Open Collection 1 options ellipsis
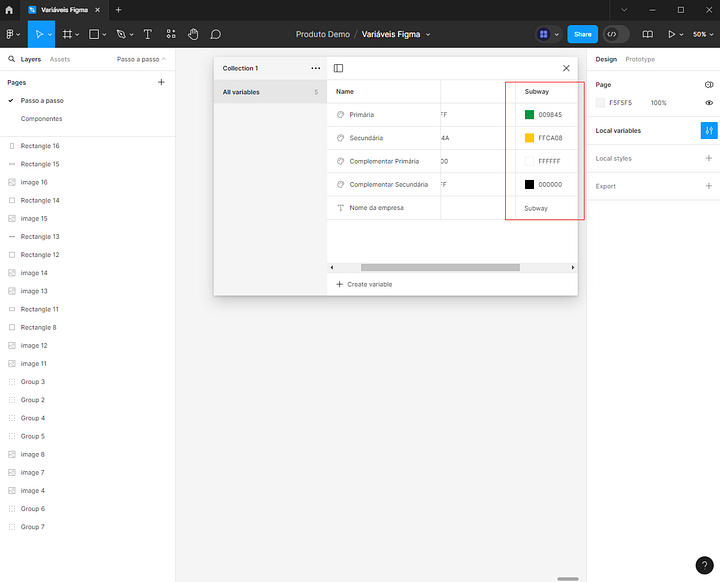Viewport: 720px width, 582px height. (315, 68)
